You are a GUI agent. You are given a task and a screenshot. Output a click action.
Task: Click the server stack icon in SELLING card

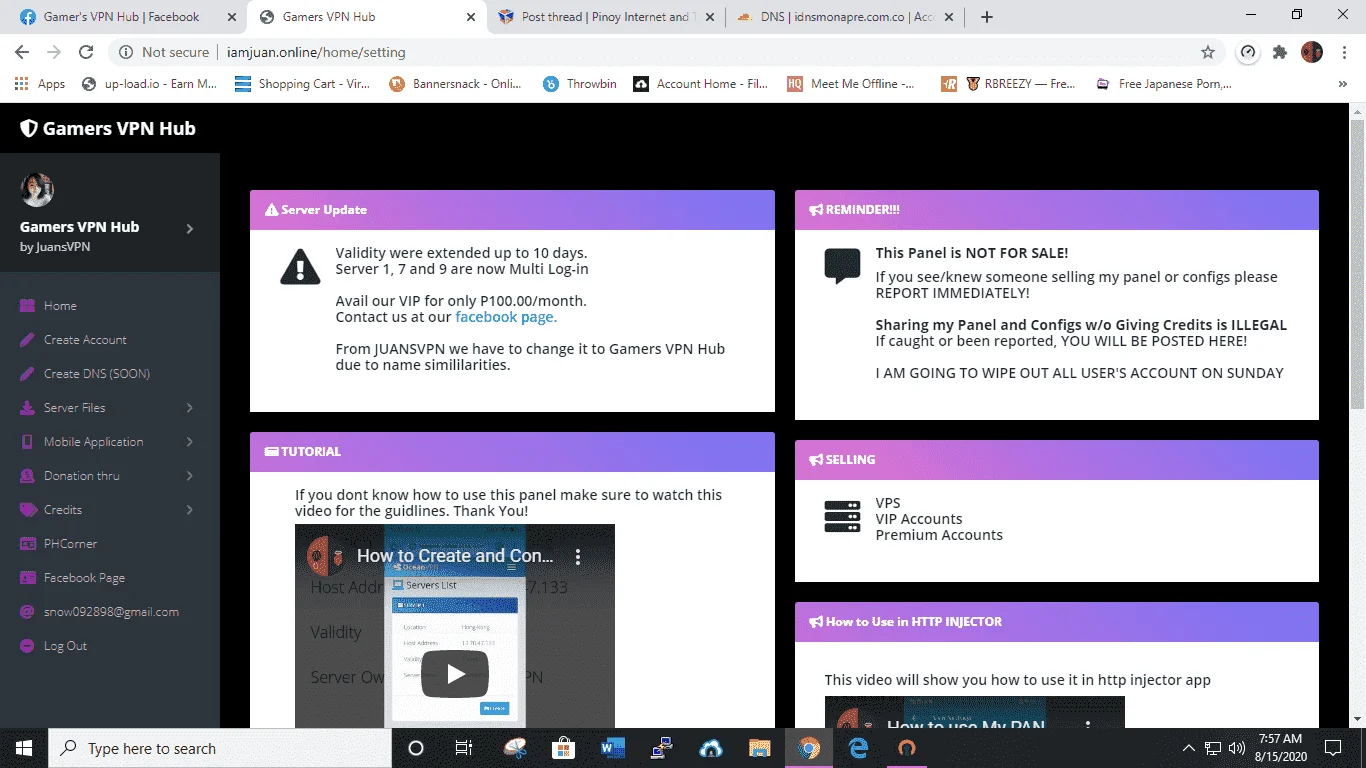tap(842, 517)
